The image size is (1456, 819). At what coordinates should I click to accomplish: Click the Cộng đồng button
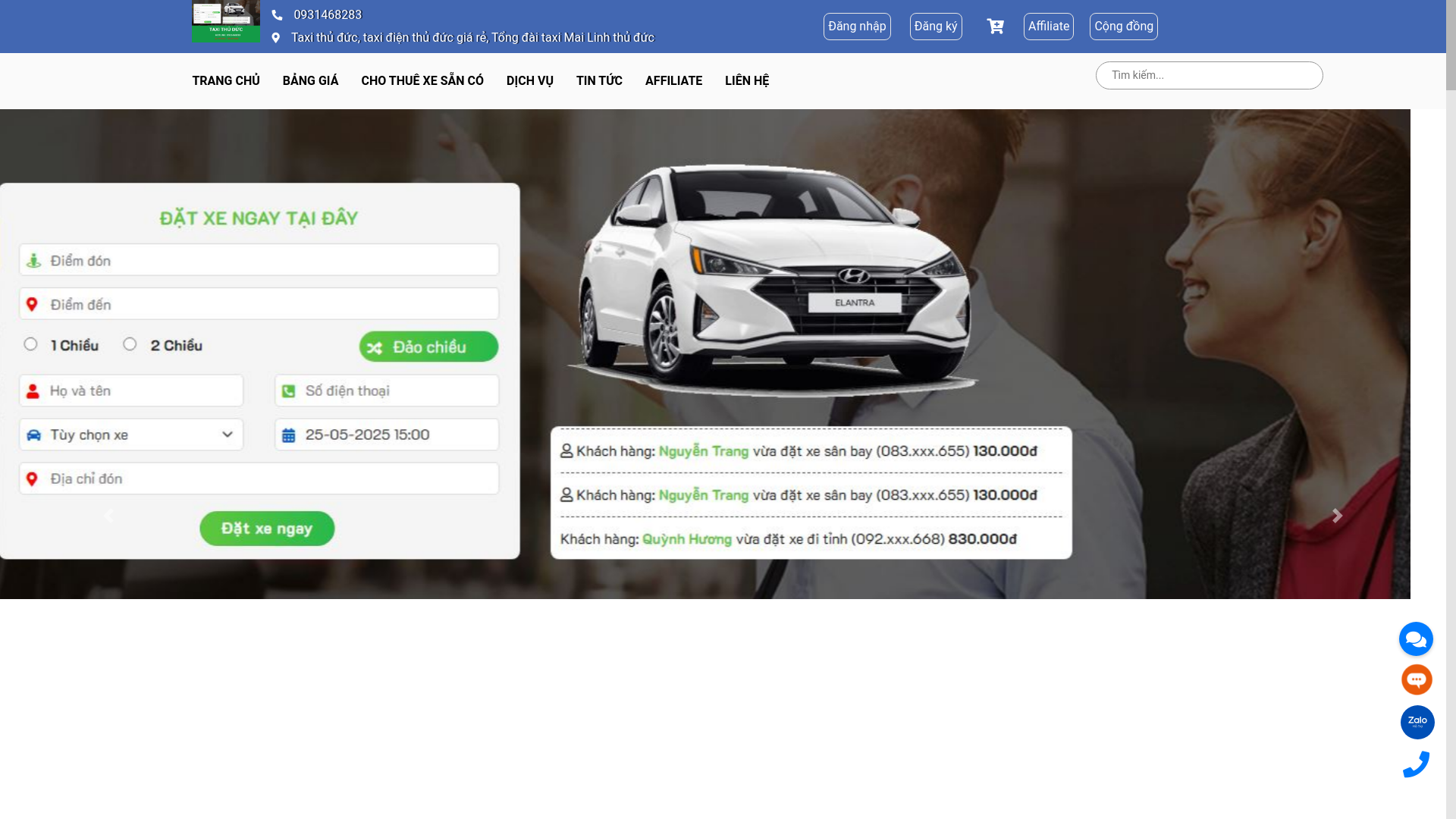[1124, 27]
